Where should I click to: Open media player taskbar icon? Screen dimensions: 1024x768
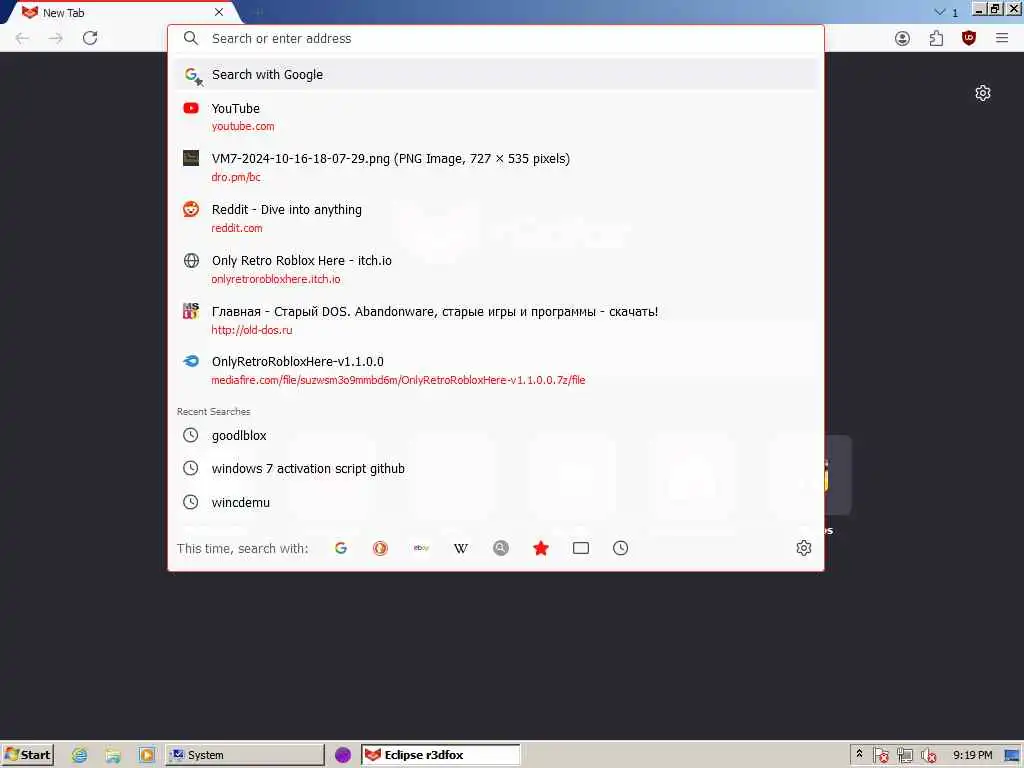(x=146, y=755)
